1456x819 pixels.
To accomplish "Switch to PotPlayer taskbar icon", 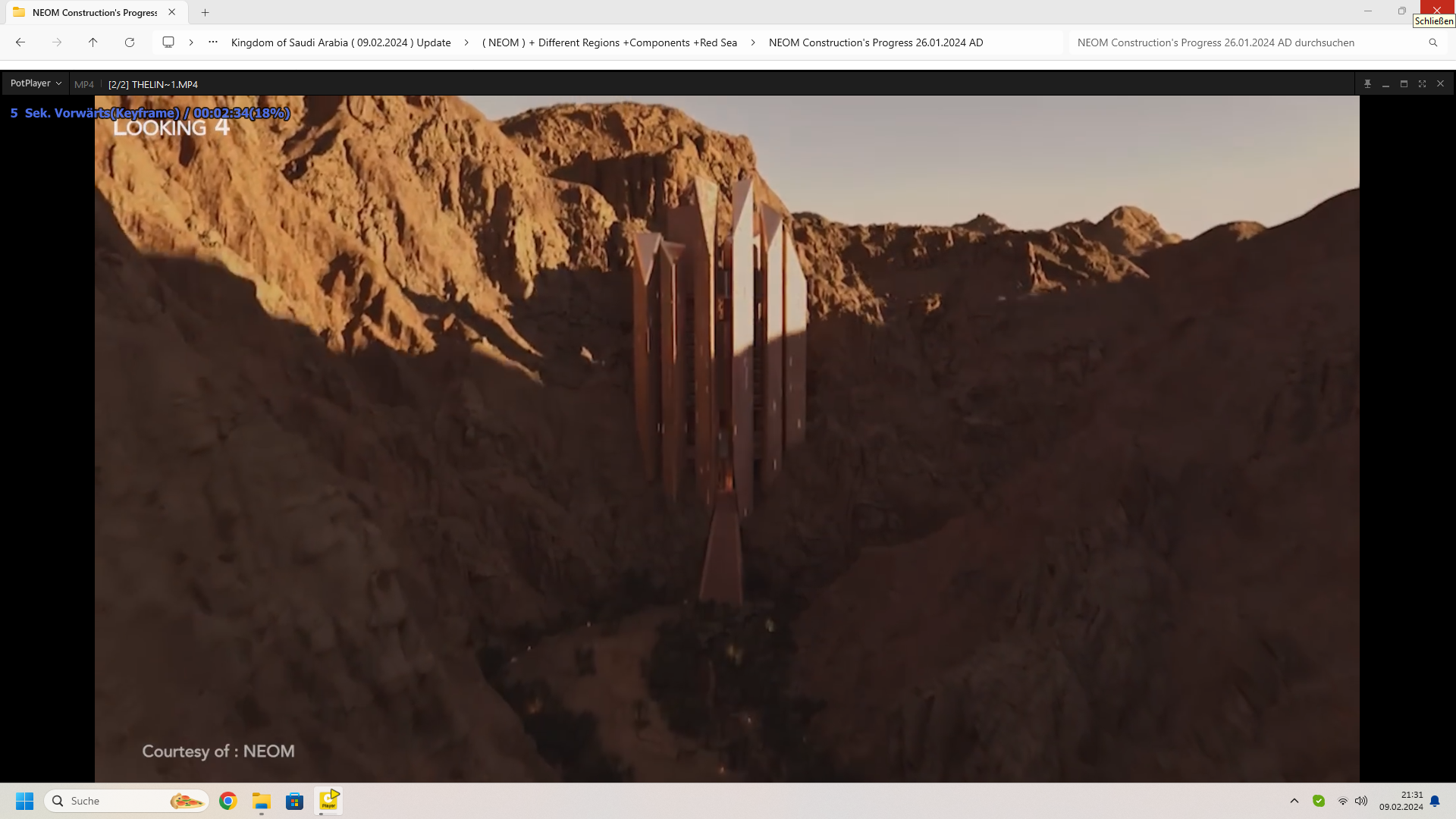I will tap(328, 801).
